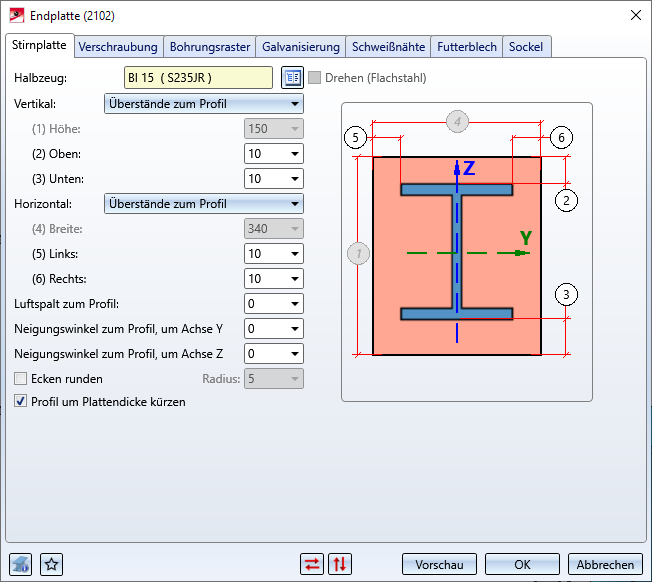
Task: Click the circled number 2 in diagram
Action: (566, 199)
